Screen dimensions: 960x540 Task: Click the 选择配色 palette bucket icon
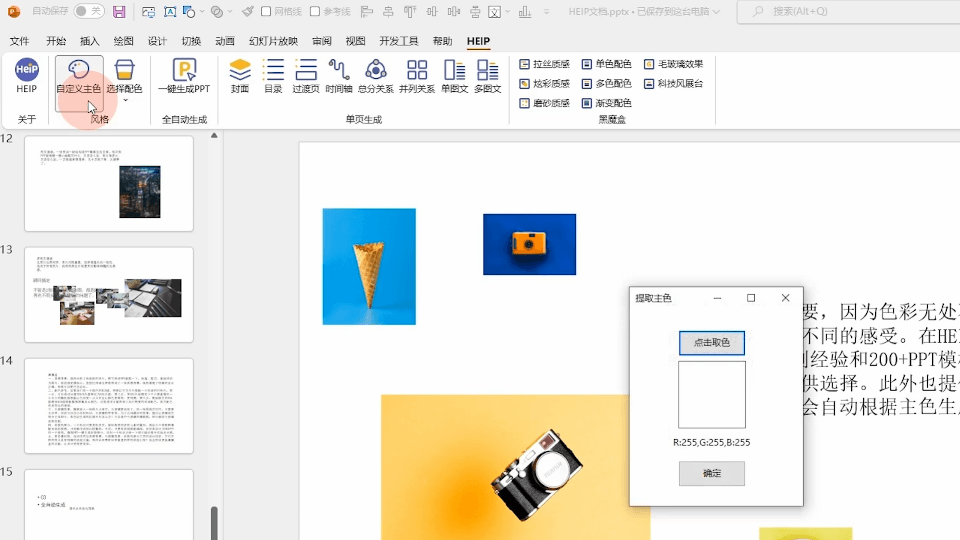(124, 70)
